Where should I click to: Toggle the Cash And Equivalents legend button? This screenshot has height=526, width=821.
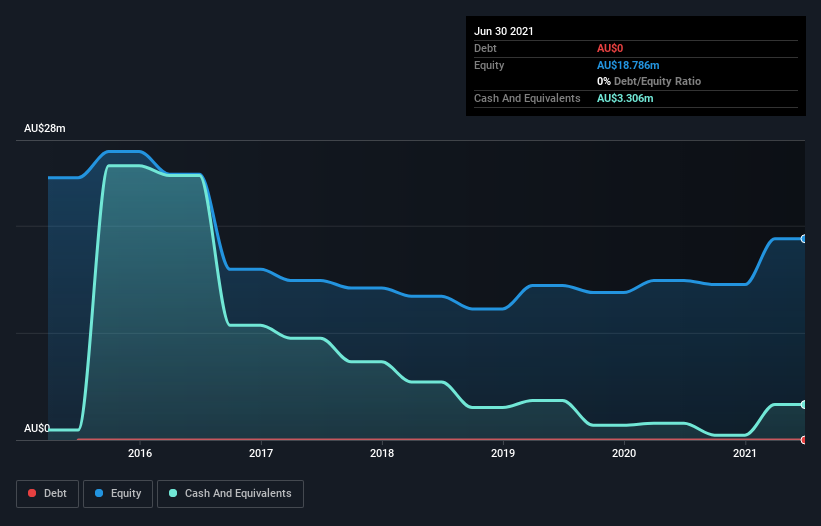pos(230,494)
